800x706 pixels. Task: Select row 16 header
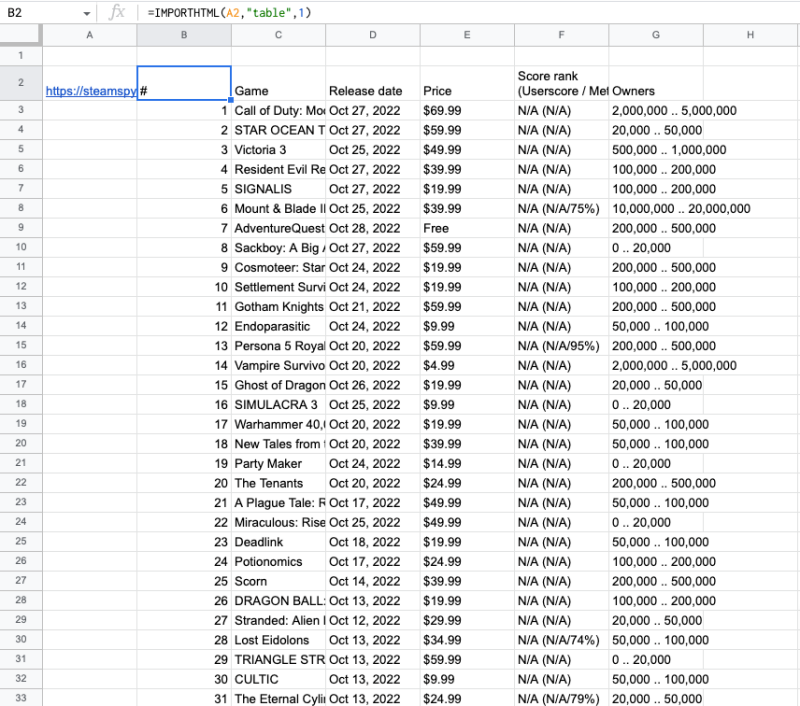click(20, 365)
